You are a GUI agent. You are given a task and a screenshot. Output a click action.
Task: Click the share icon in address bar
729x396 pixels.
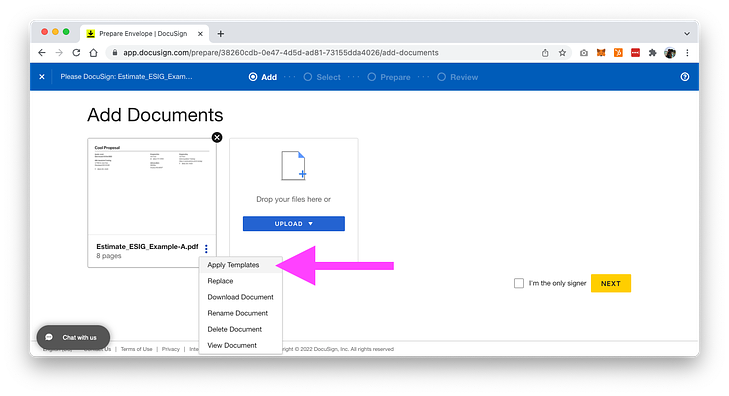(545, 53)
